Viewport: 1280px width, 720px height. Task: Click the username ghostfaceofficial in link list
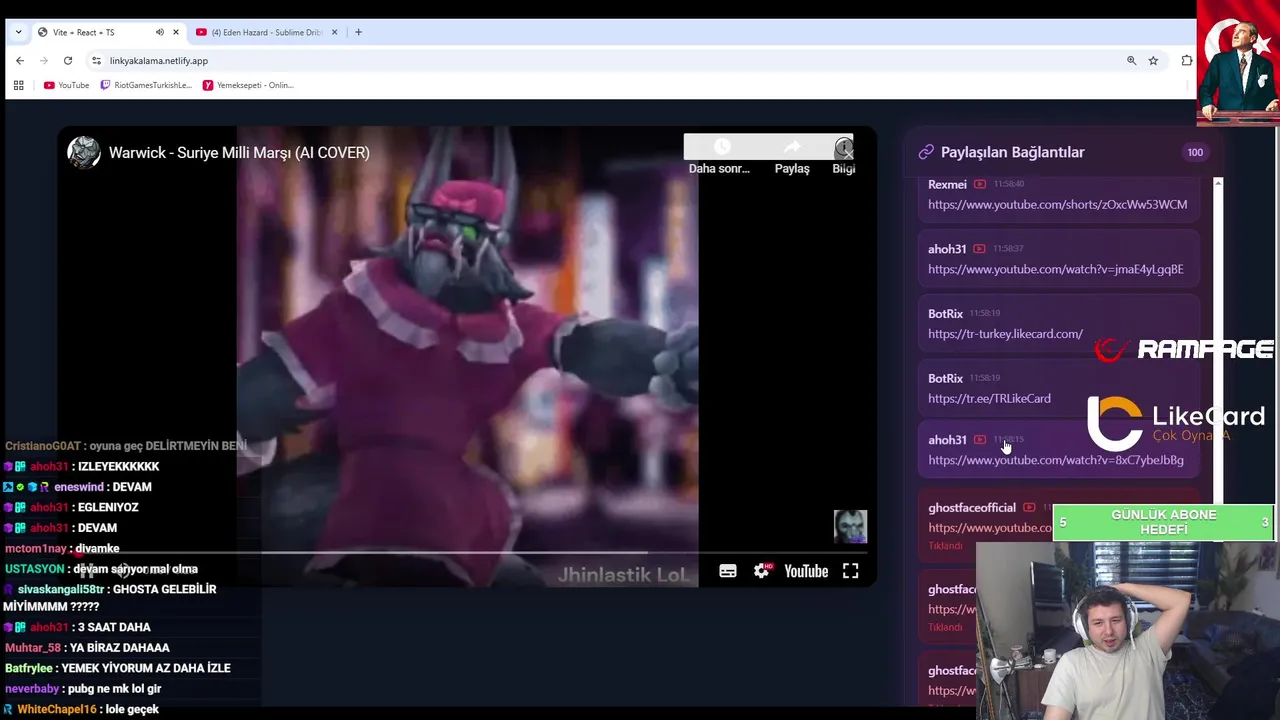pyautogui.click(x=971, y=507)
